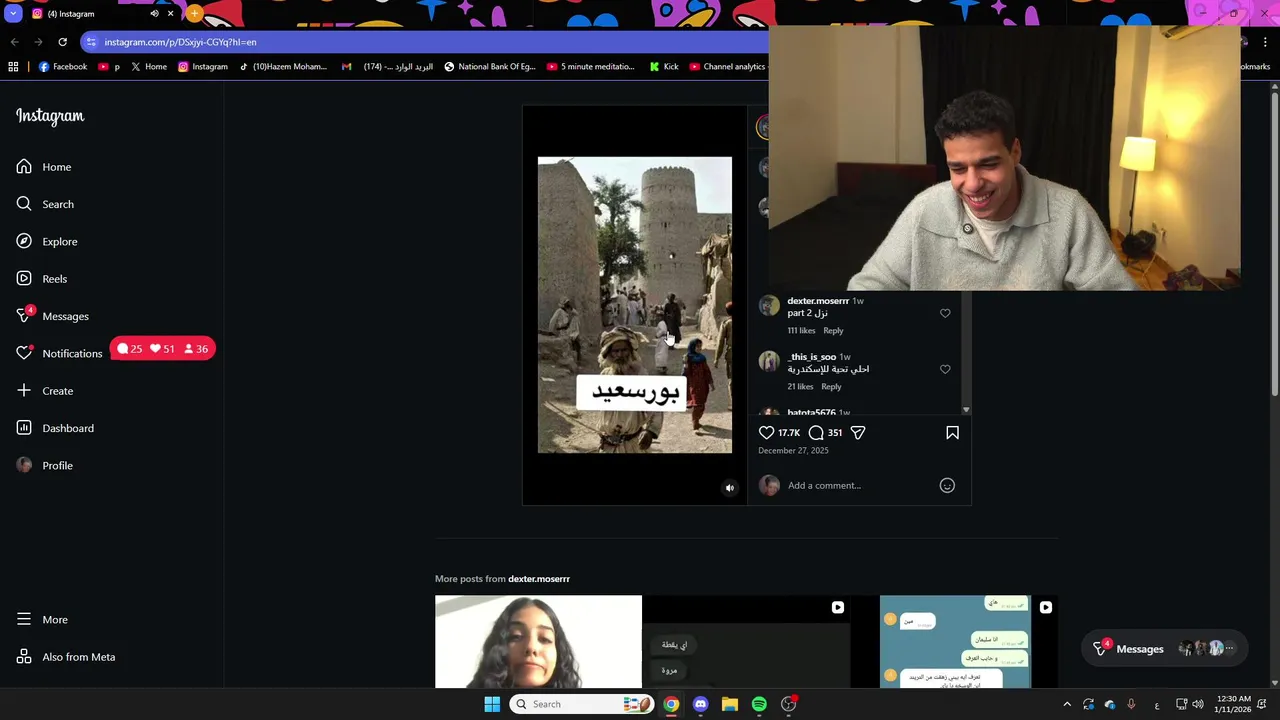Mute the Instagram tab audio
The width and height of the screenshot is (1280, 720).
pos(154,14)
